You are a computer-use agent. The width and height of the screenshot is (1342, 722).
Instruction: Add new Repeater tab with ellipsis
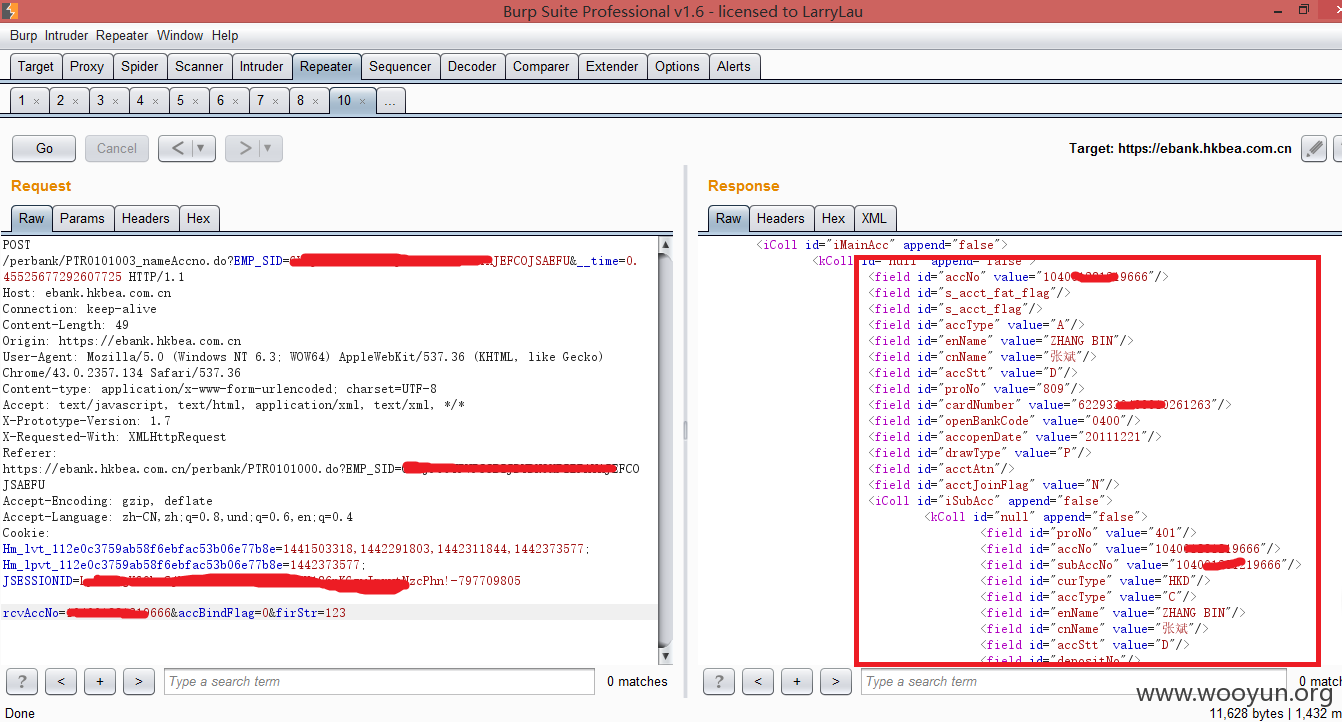pyautogui.click(x=391, y=101)
